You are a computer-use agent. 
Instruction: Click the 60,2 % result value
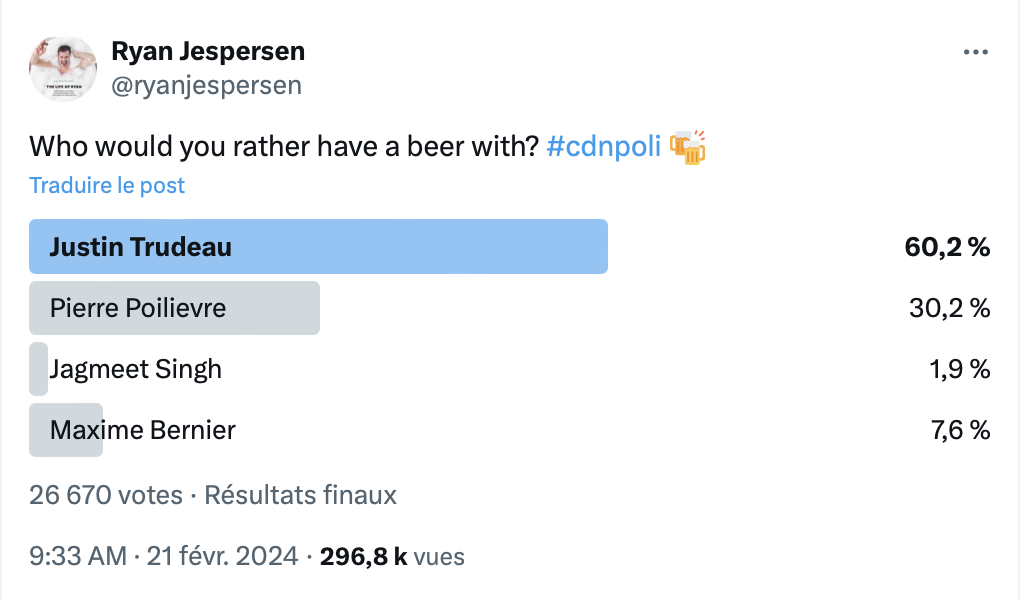click(947, 247)
